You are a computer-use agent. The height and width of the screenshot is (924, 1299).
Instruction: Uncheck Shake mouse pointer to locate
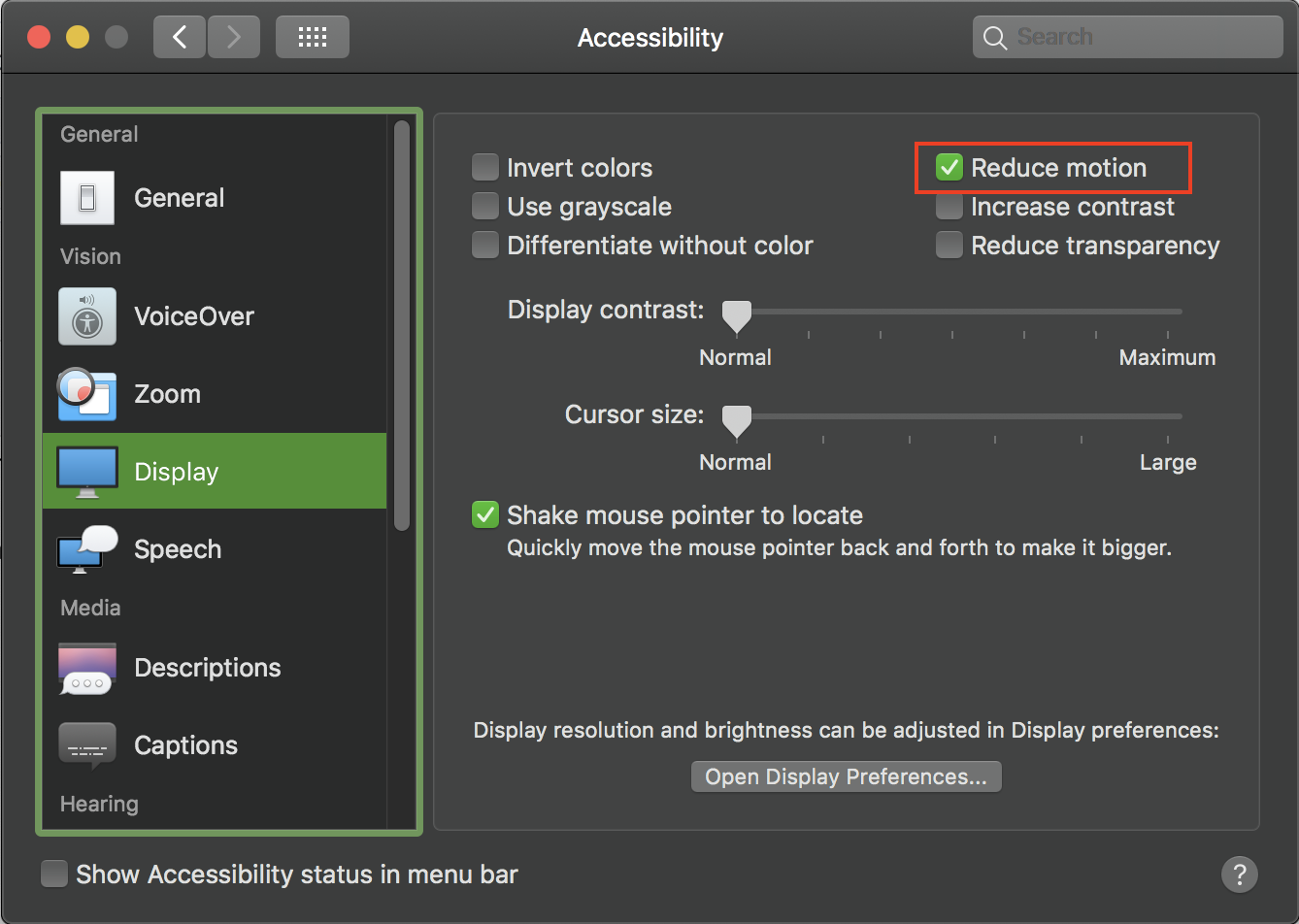[485, 515]
